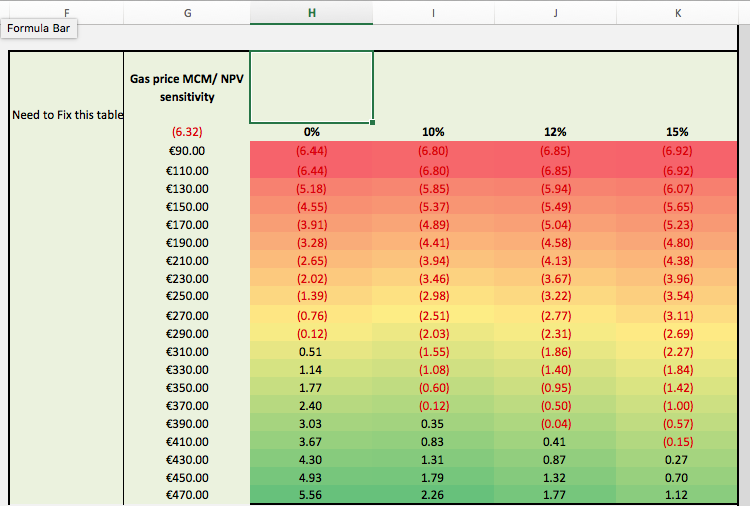Viewport: 750px width, 506px height.
Task: Click the selected empty cell in column H
Action: 311,87
